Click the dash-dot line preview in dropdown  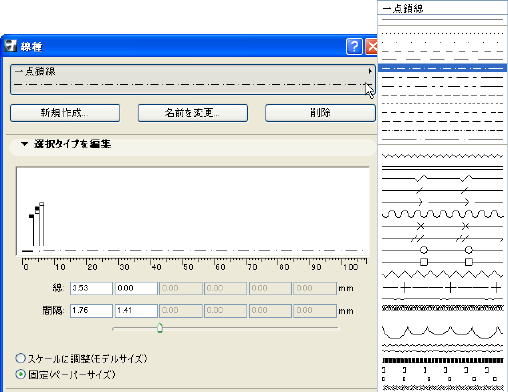coord(190,84)
